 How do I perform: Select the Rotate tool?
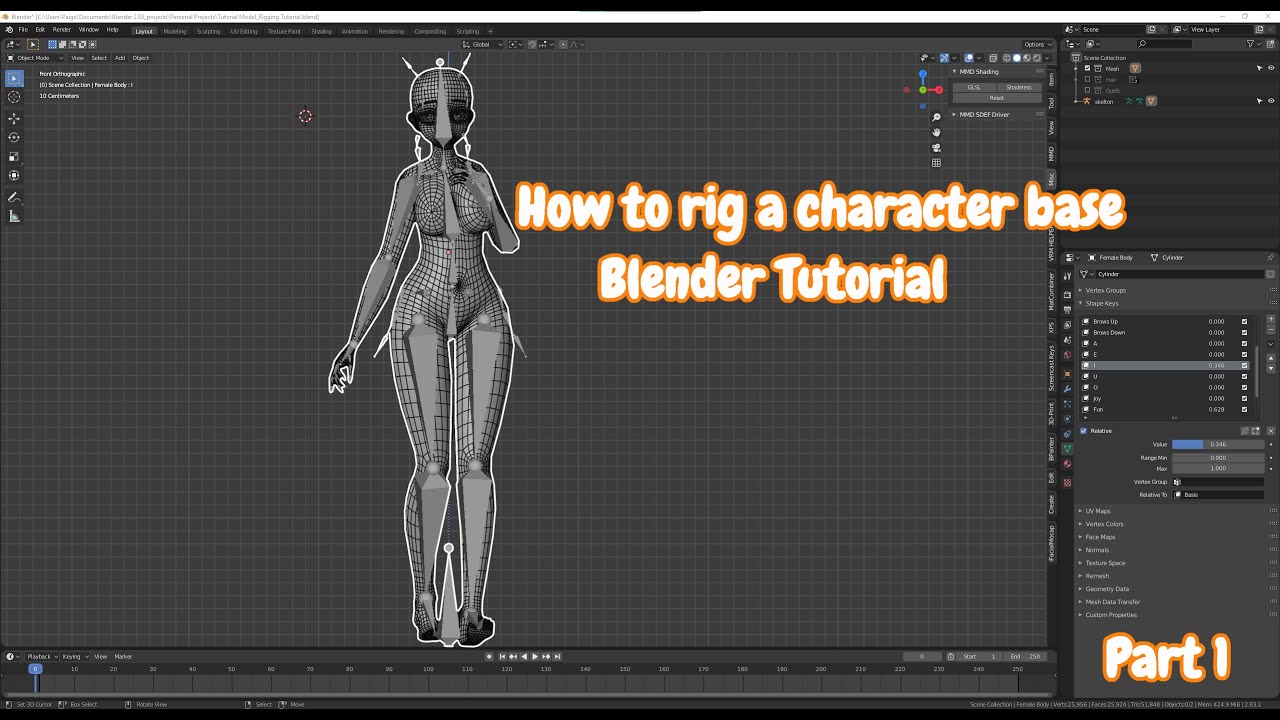14,138
